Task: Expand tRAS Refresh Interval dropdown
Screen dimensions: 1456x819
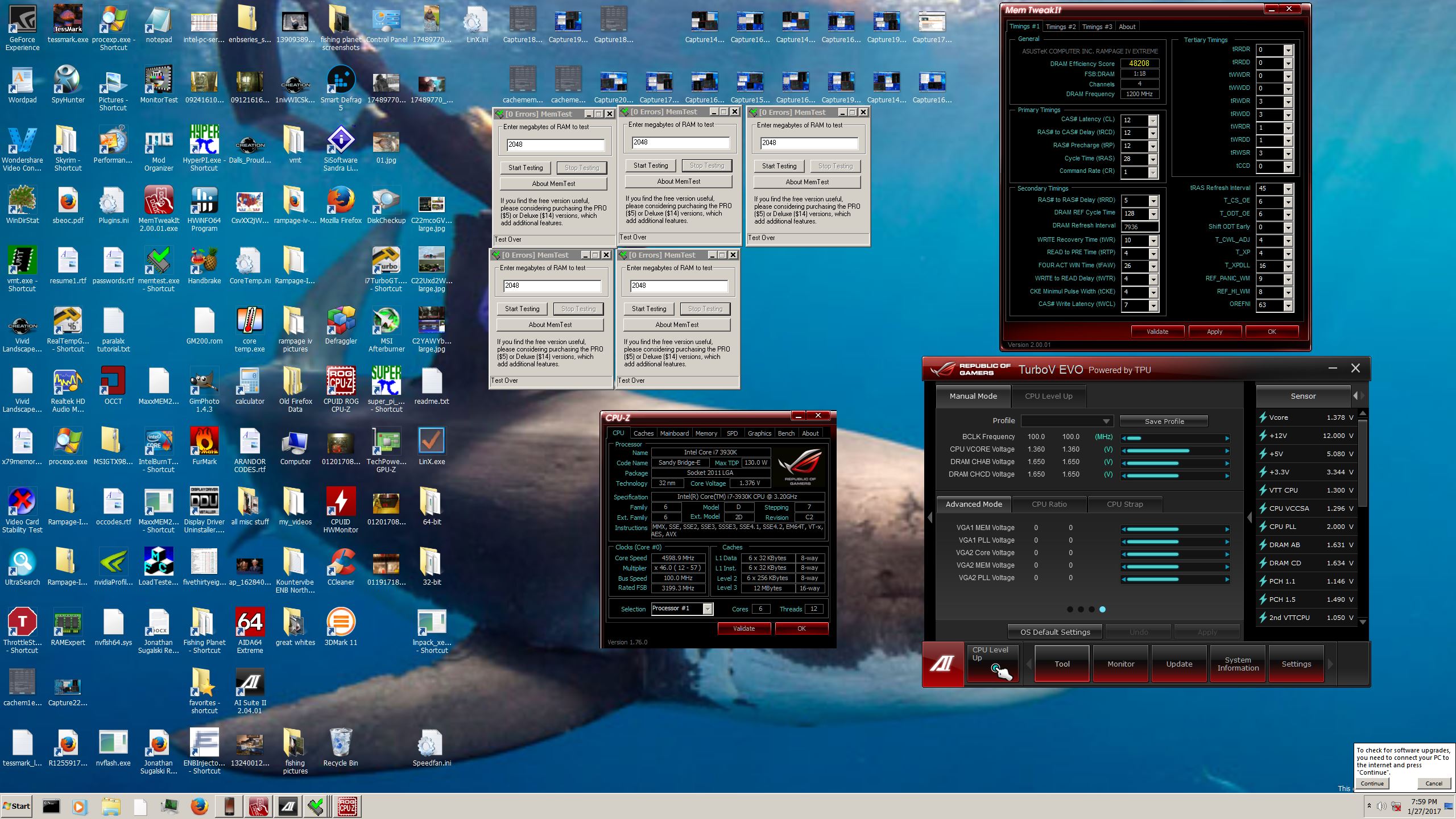Action: [1288, 189]
